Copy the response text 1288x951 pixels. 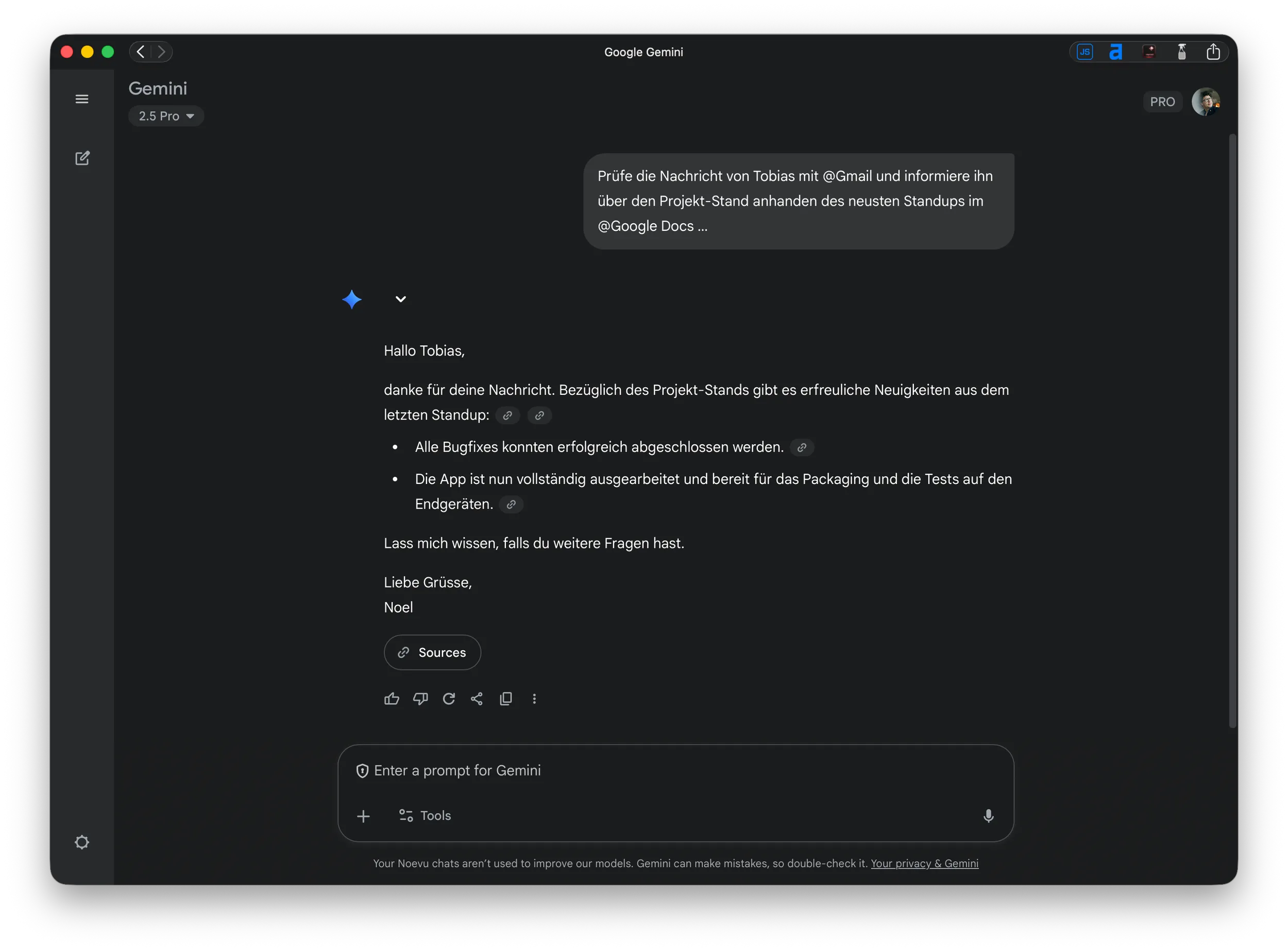(x=505, y=699)
